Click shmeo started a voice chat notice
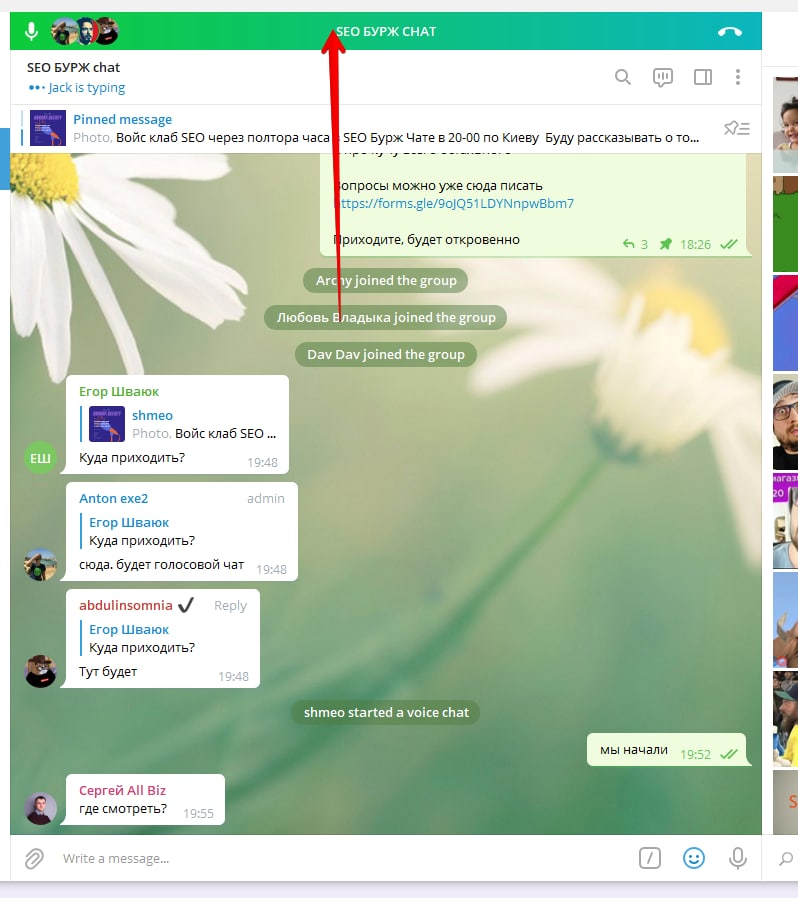 386,712
